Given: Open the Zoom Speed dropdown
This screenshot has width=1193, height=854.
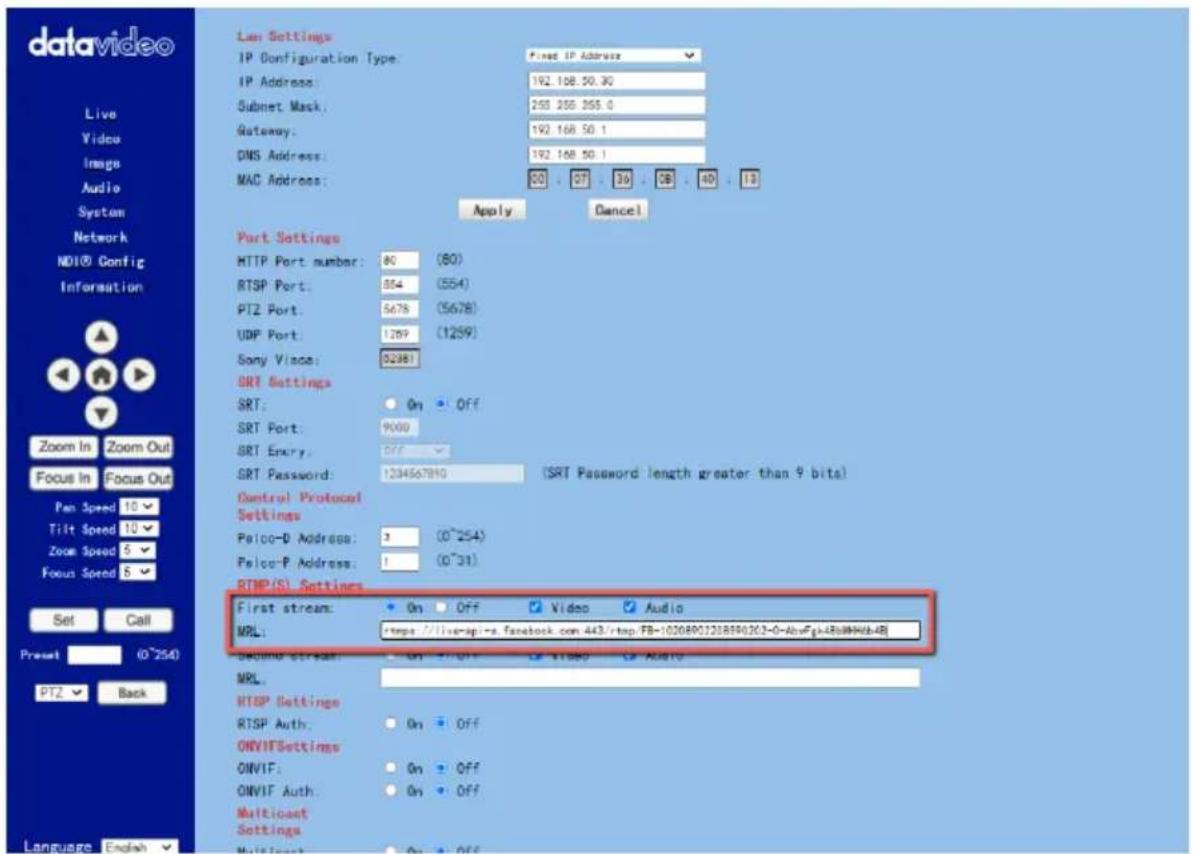Looking at the screenshot, I should point(138,550).
